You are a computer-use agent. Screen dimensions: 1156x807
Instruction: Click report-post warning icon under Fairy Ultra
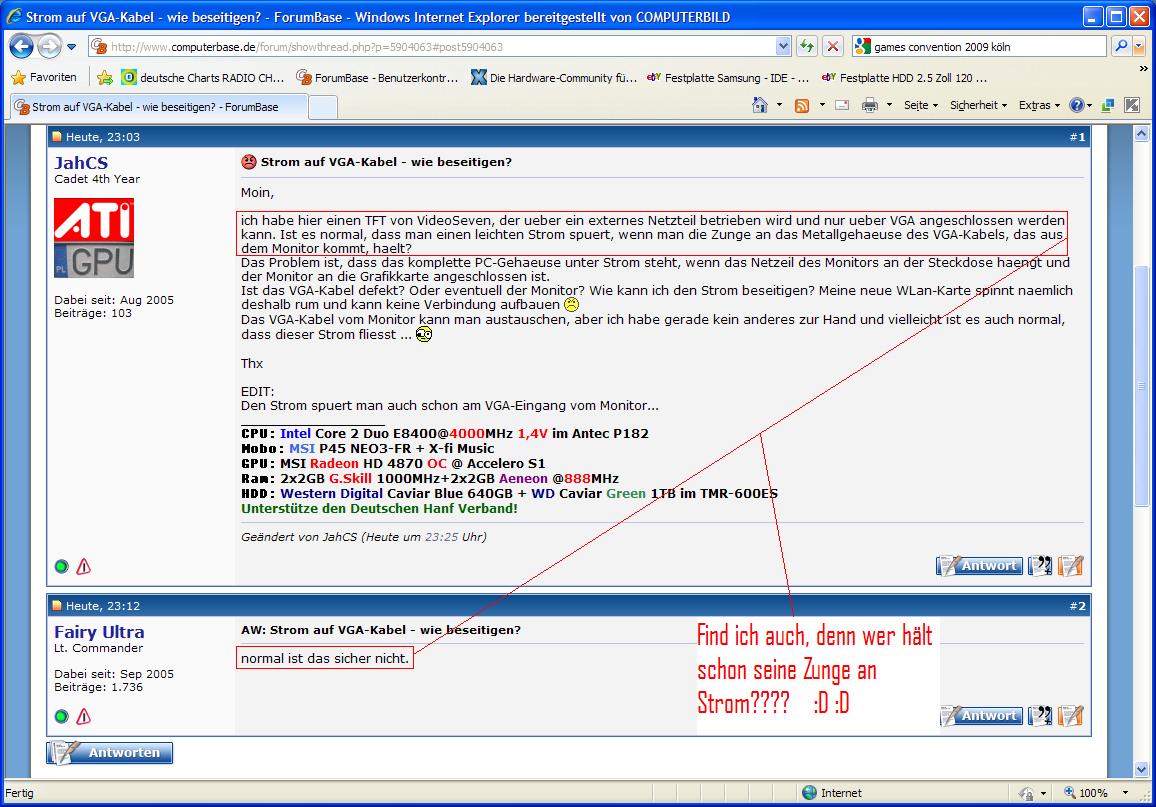(83, 716)
